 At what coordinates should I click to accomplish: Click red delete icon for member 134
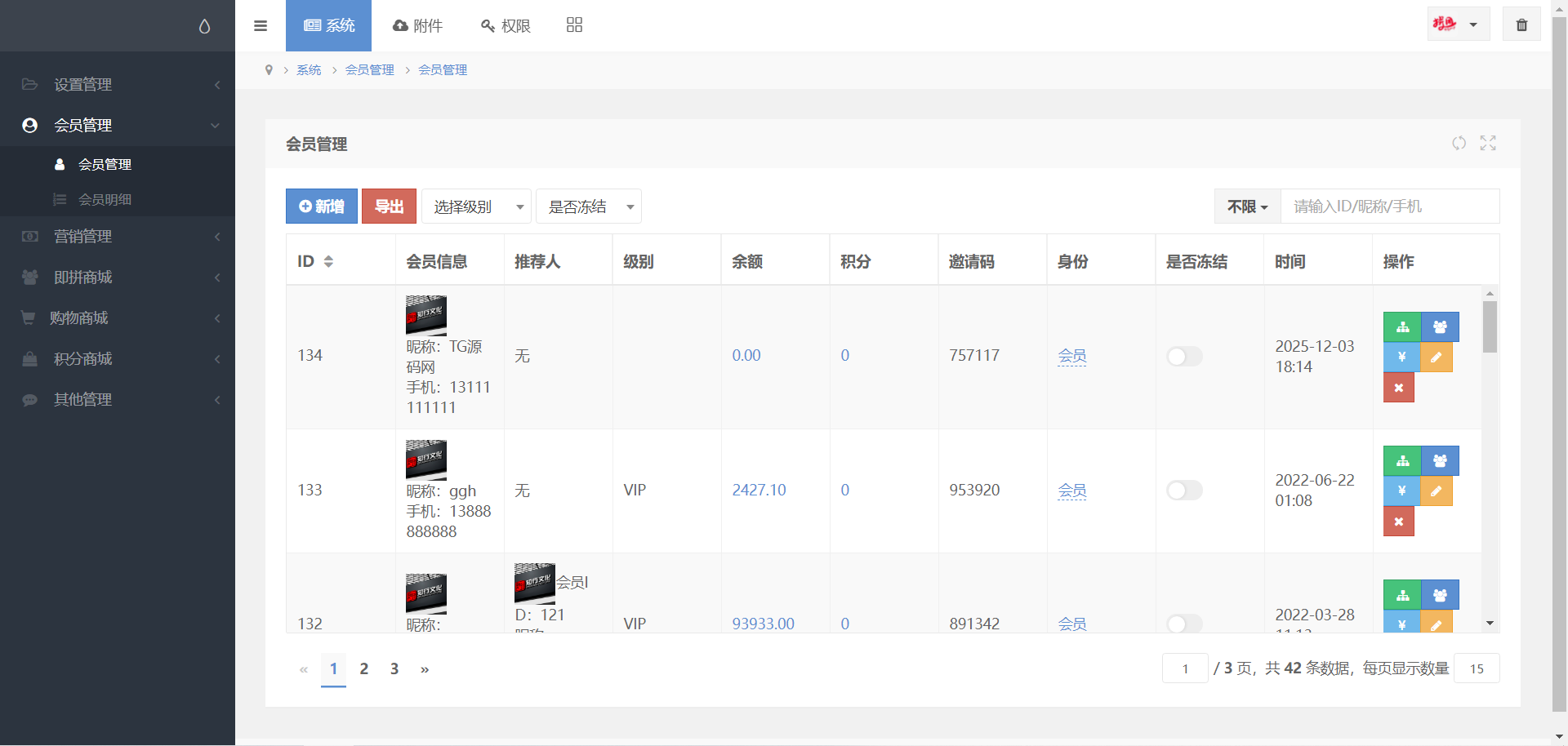pyautogui.click(x=1398, y=388)
